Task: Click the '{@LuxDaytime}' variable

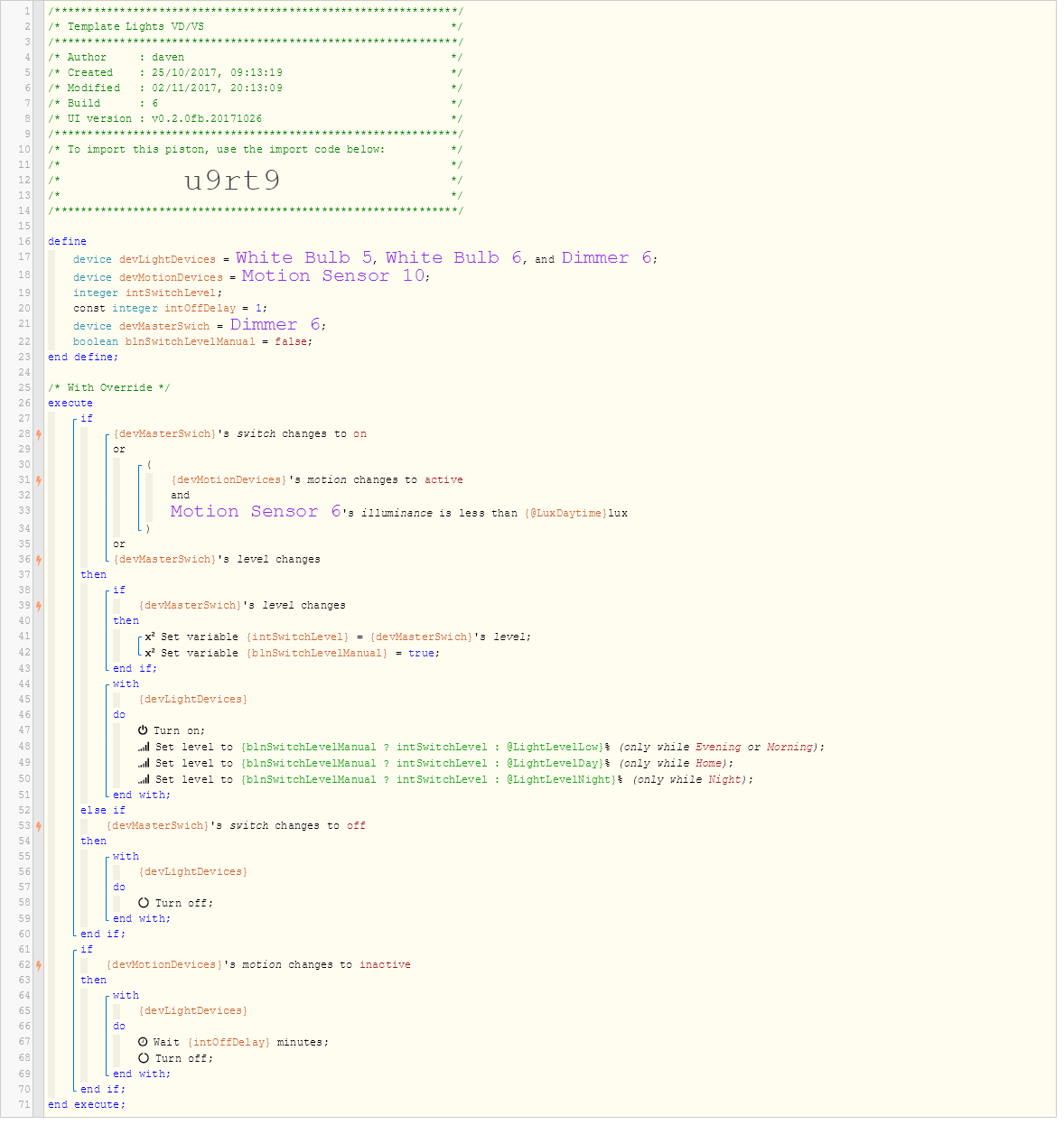Action: tap(565, 514)
